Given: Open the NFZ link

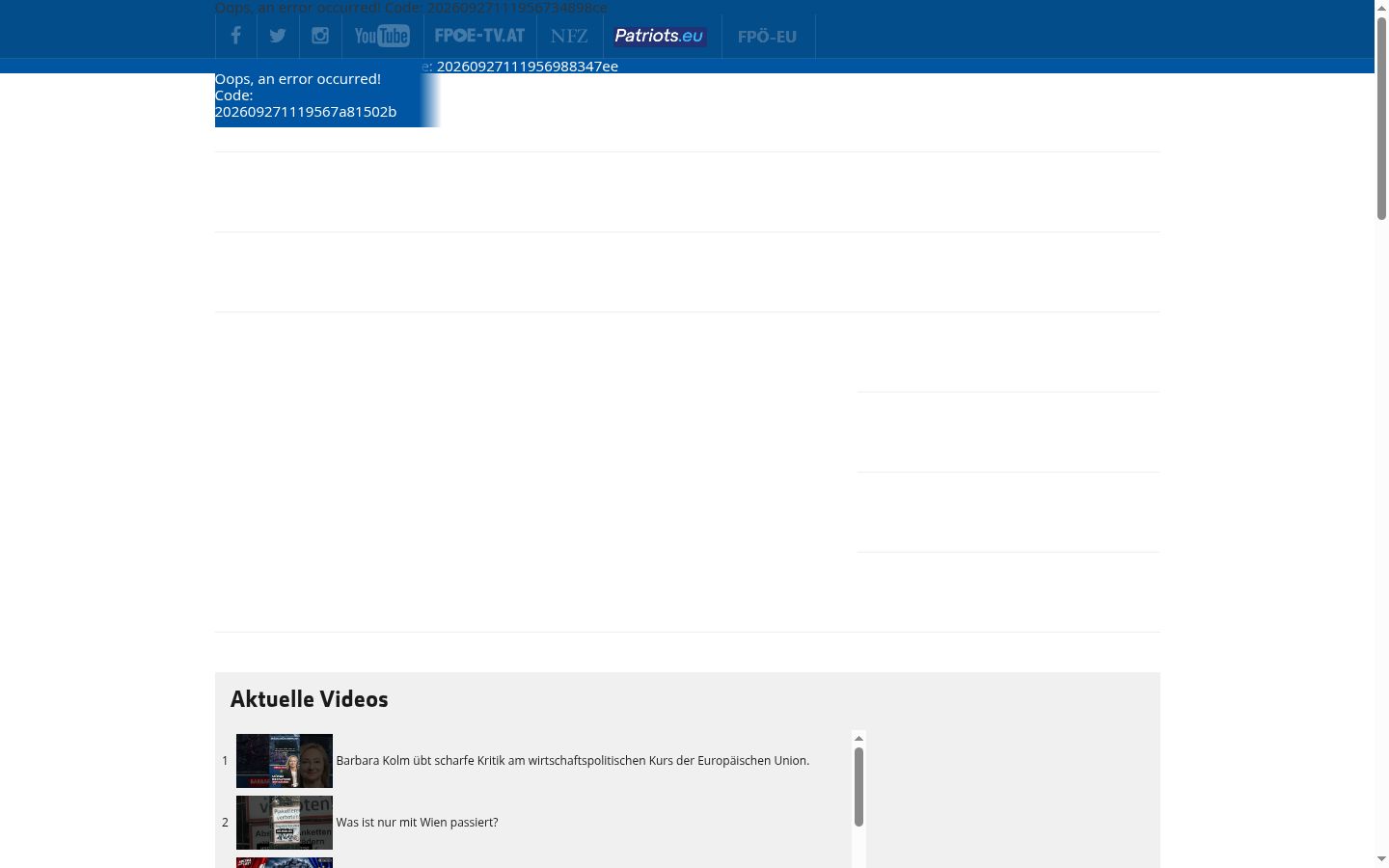Looking at the screenshot, I should tap(569, 36).
